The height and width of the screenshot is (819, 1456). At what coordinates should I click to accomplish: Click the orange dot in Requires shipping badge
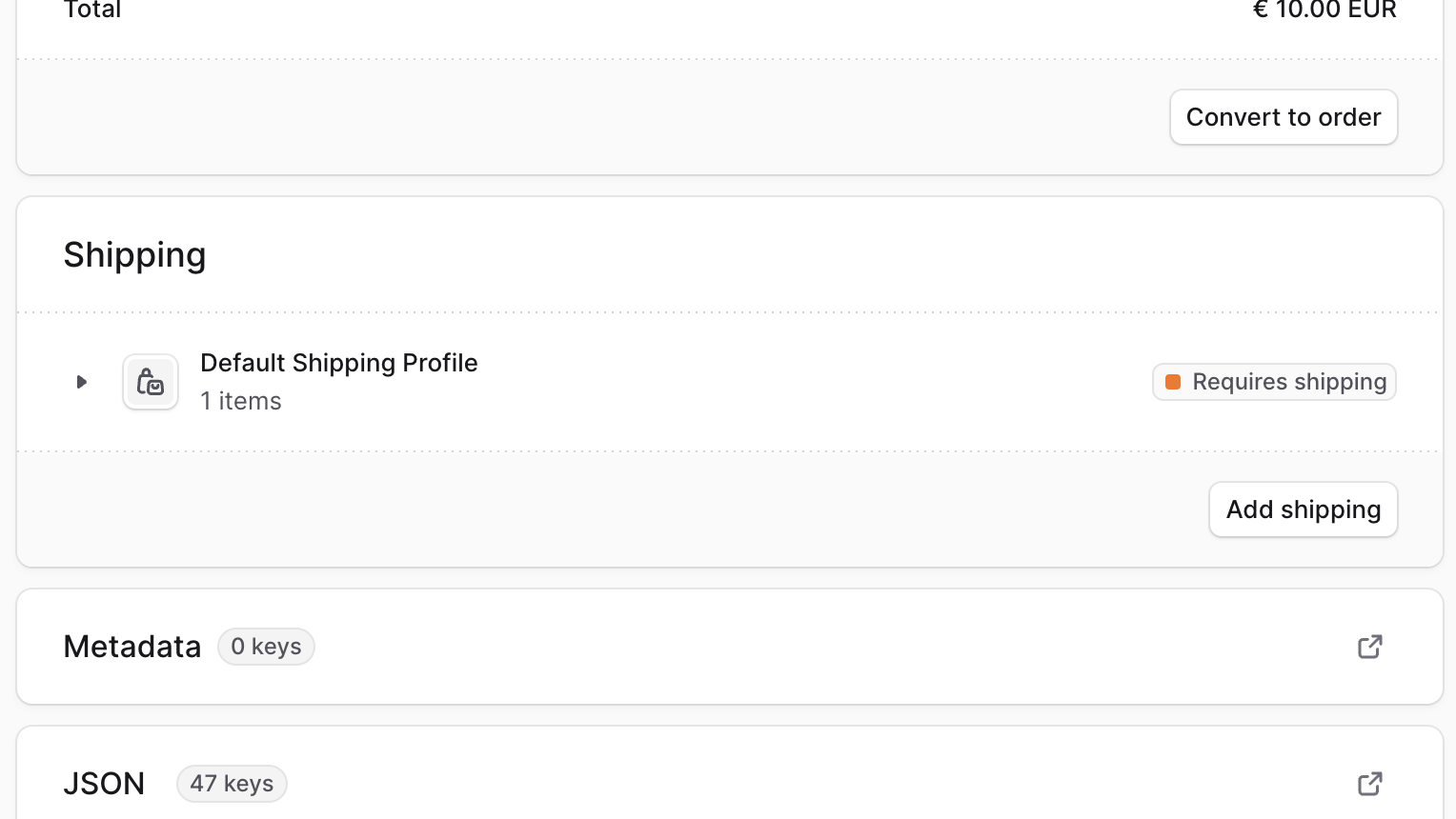coord(1175,382)
